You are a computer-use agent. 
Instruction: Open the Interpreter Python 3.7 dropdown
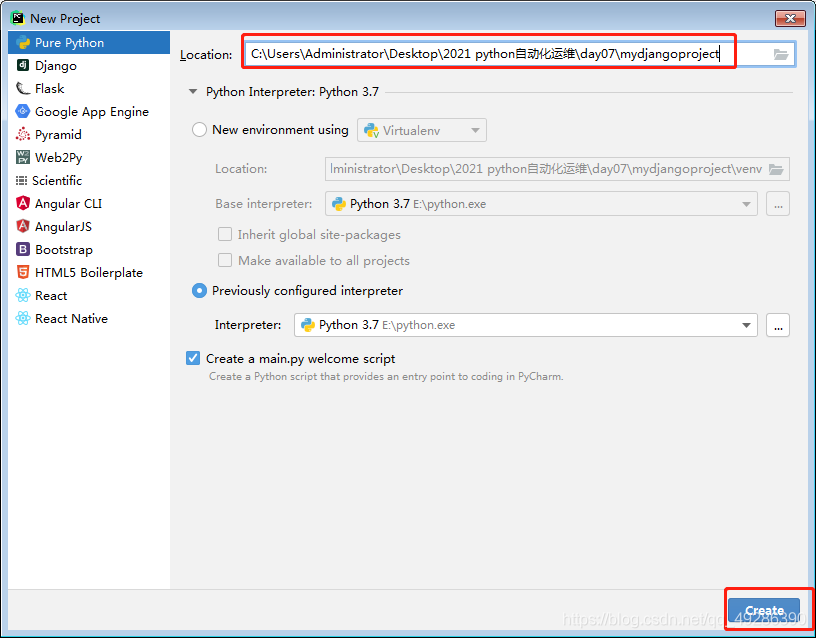tap(526, 325)
